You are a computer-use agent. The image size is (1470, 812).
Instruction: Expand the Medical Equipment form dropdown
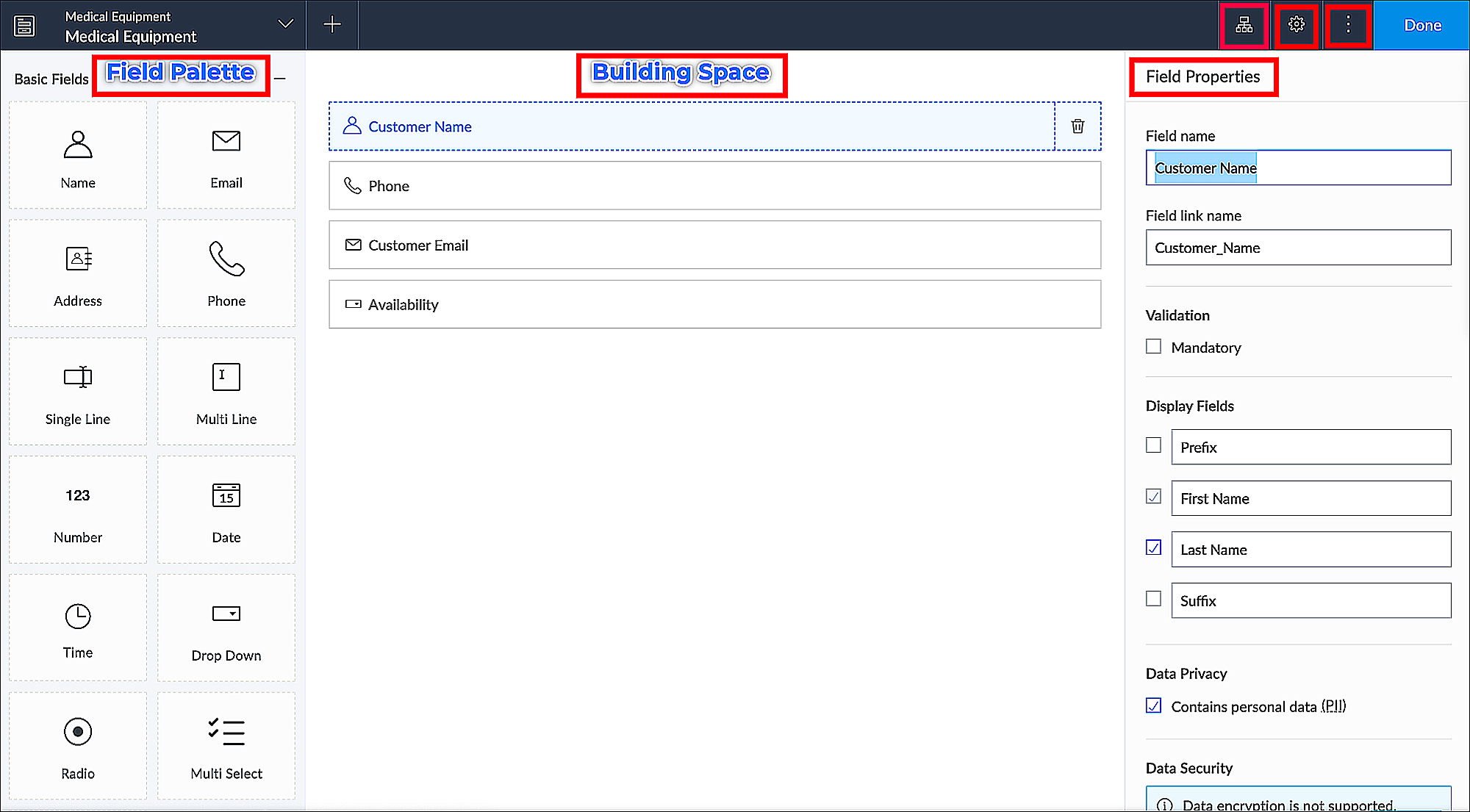point(286,24)
